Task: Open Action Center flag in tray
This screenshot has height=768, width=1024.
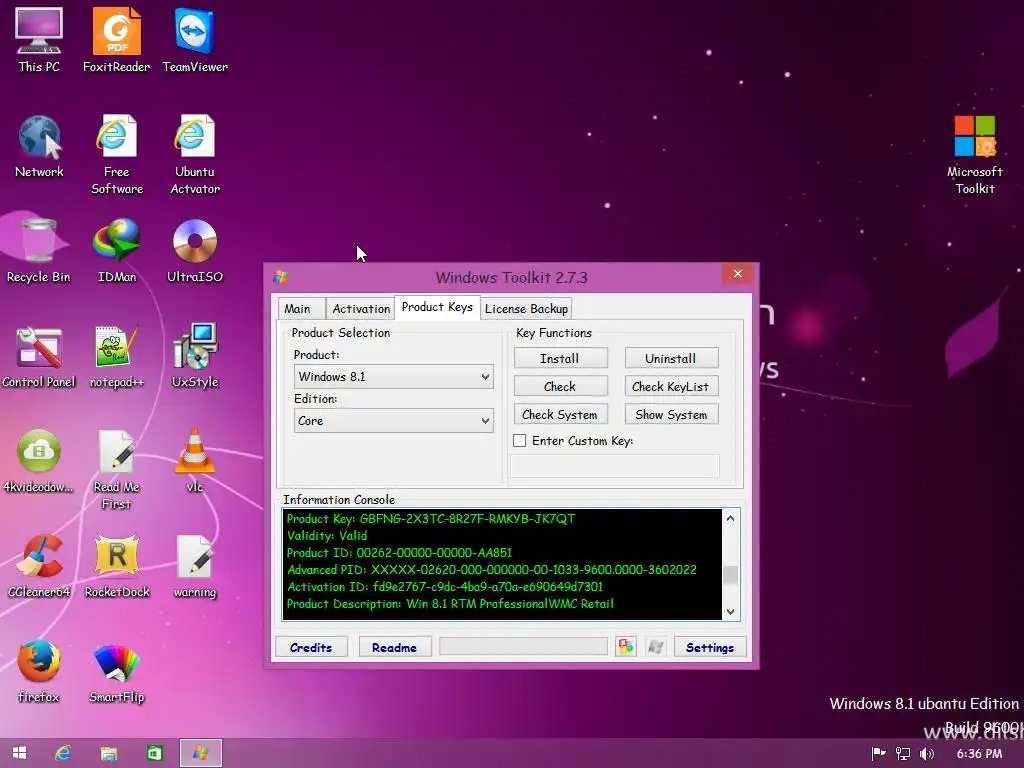Action: coord(878,754)
